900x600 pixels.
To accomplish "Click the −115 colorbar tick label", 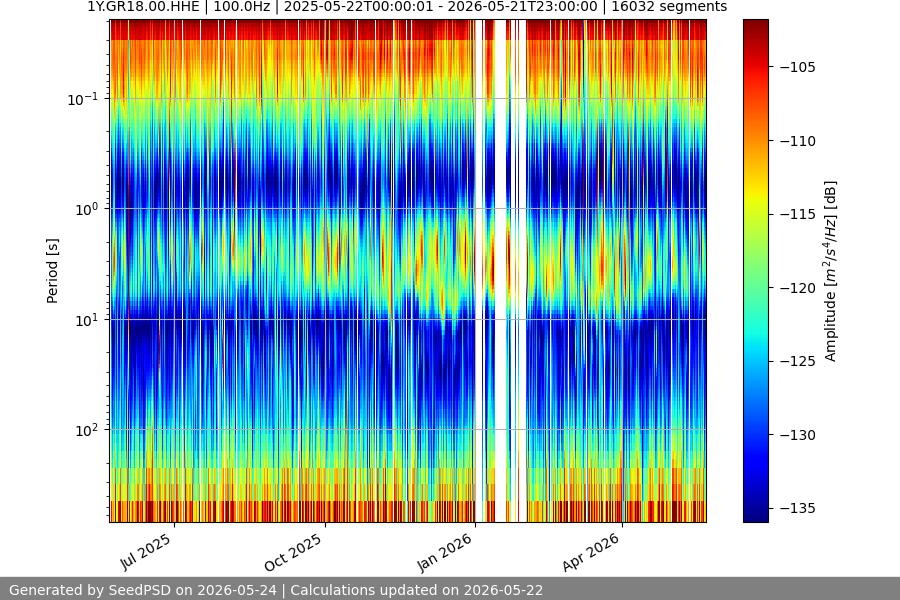I will (797, 214).
